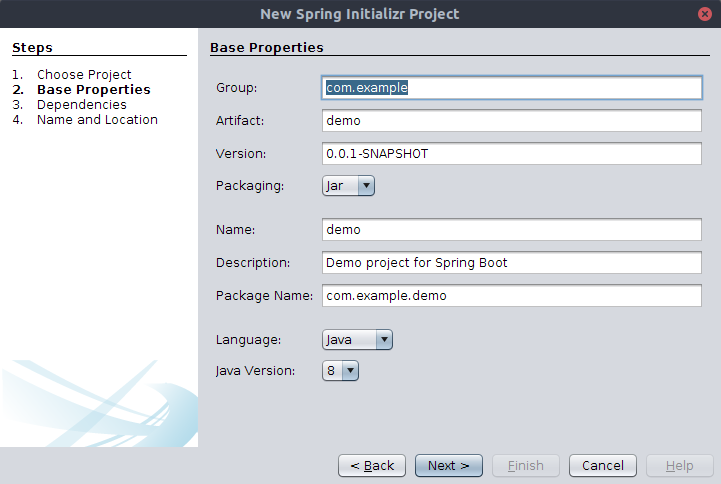The image size is (721, 484).
Task: Click the Group input field
Action: point(512,87)
